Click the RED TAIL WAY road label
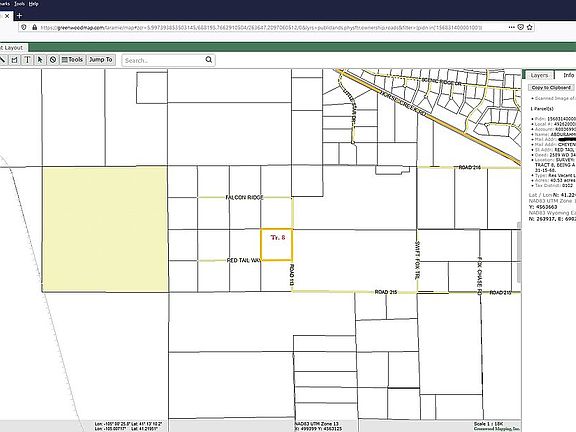This screenshot has height=432, width=576. pyautogui.click(x=244, y=260)
